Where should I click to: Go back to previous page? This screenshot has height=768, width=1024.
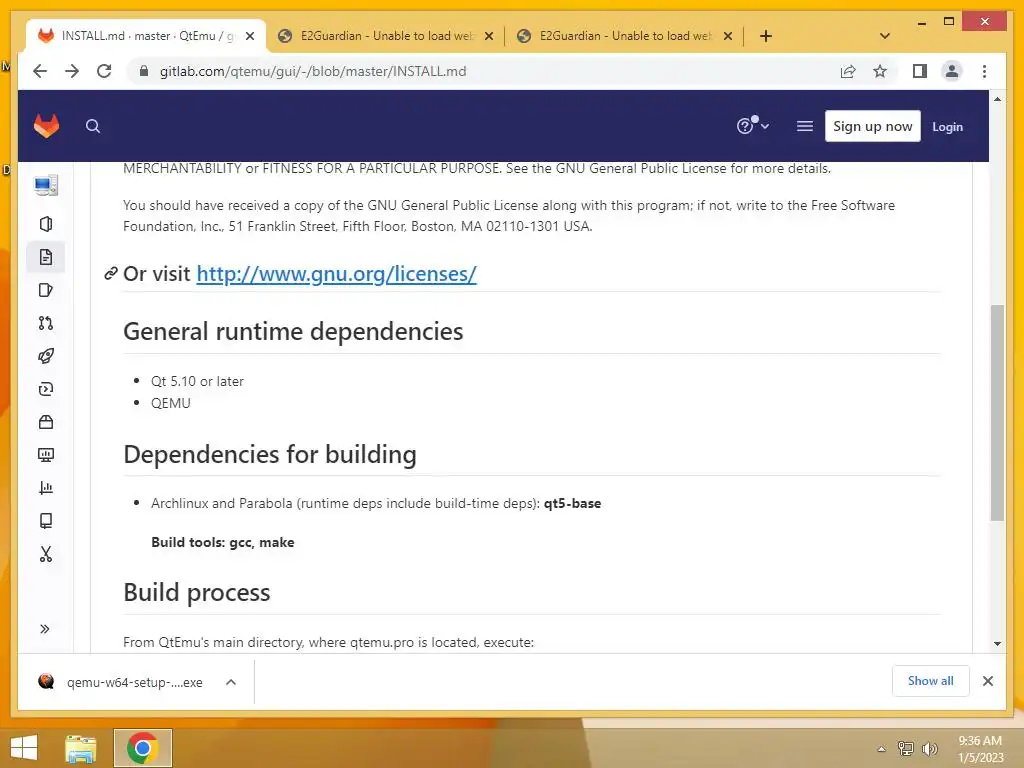coord(40,71)
